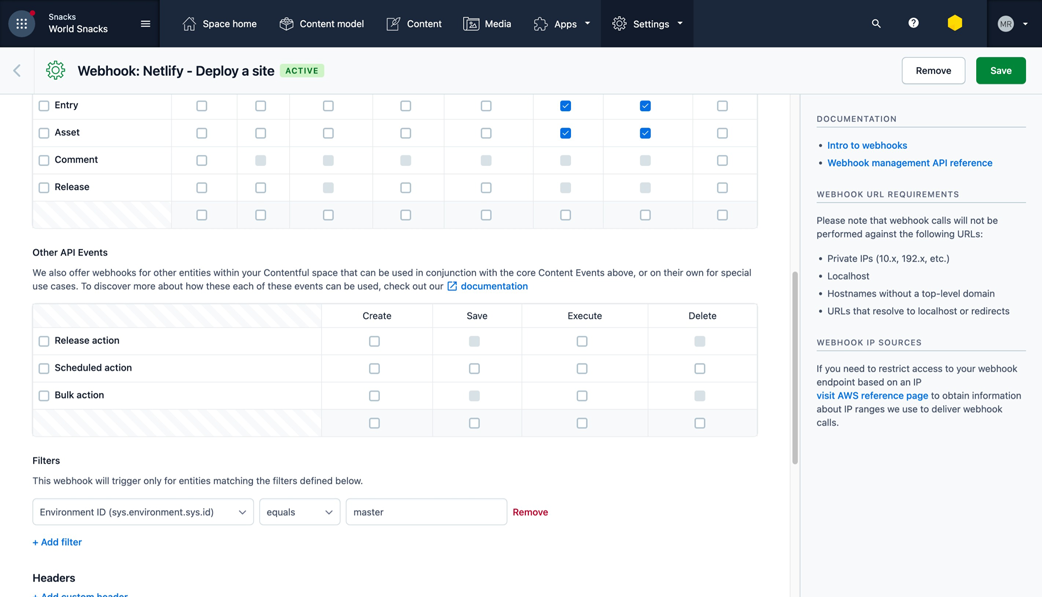Navigate to the Content section
1042x597 pixels.
click(x=413, y=24)
